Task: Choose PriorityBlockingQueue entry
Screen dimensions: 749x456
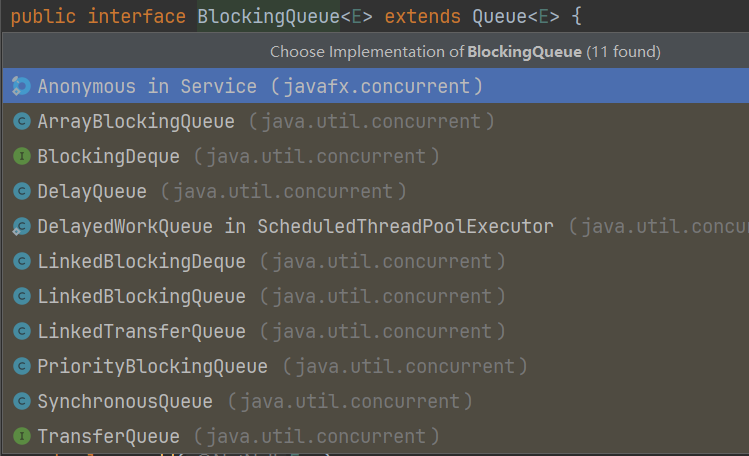Action: click(152, 367)
